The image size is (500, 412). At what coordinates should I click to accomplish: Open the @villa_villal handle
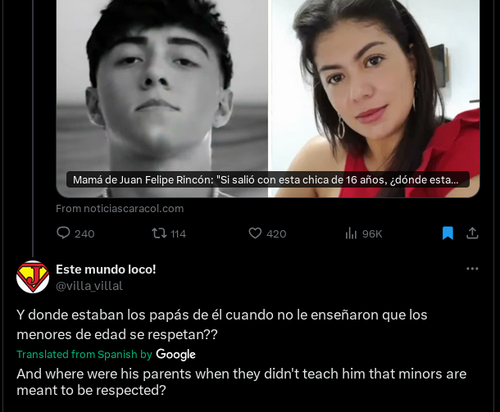(89, 286)
